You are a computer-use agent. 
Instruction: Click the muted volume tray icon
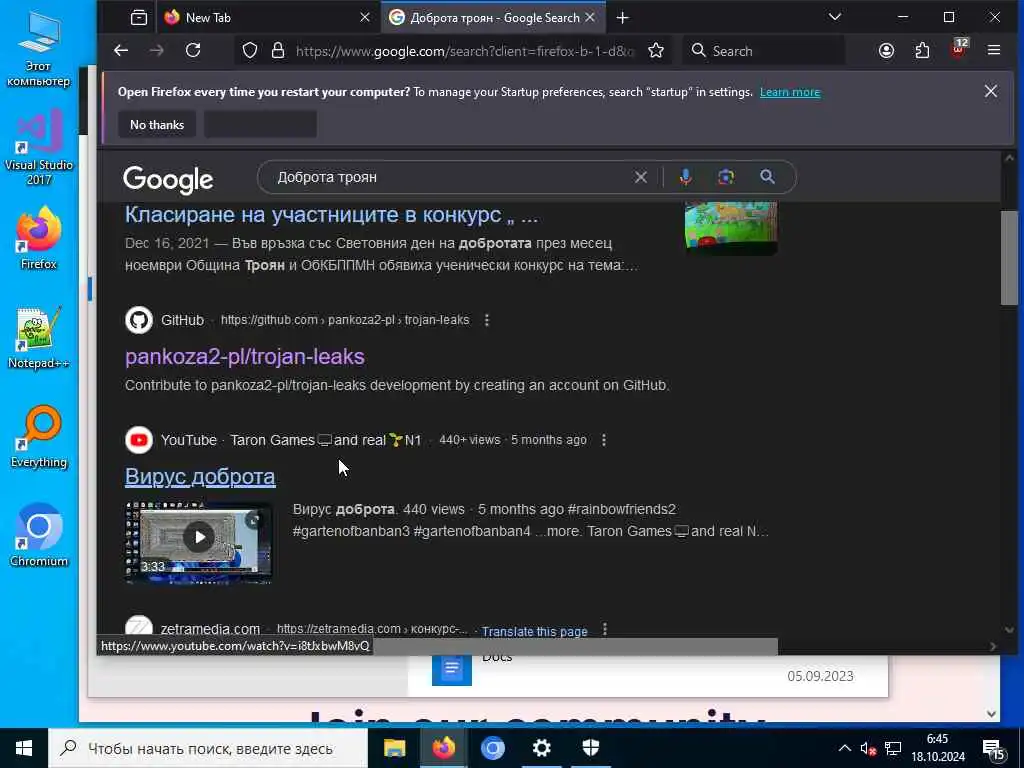(868, 748)
